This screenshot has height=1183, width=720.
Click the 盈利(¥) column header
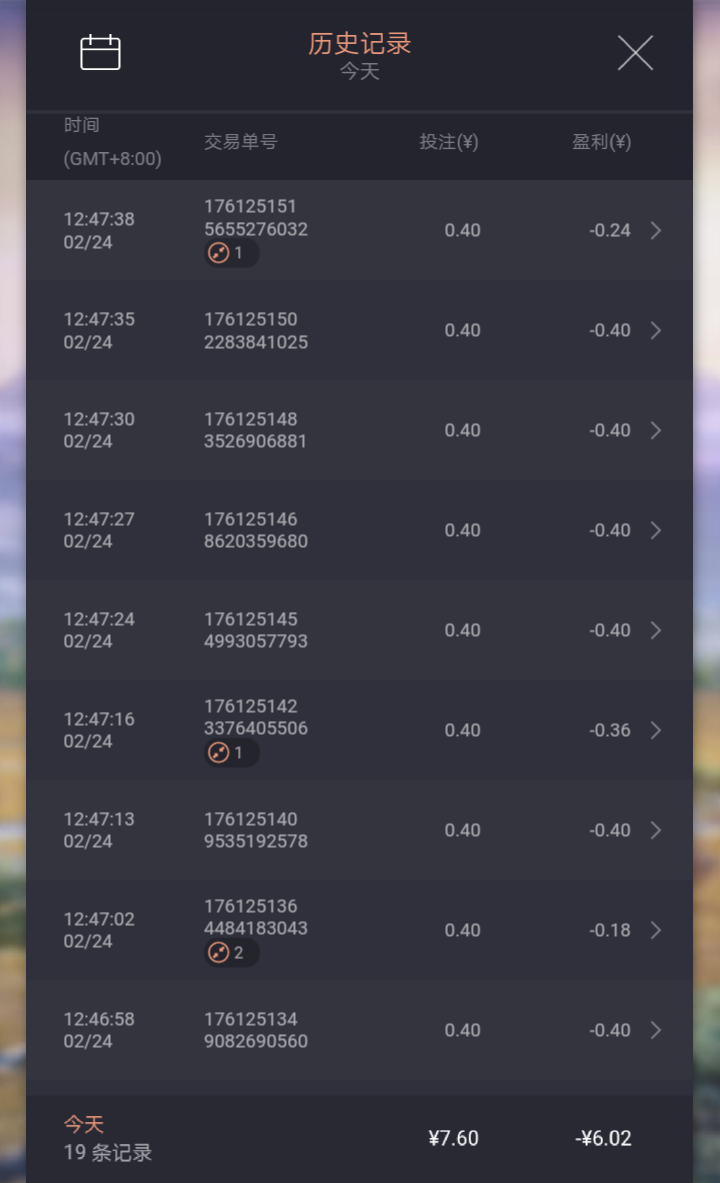pyautogui.click(x=601, y=142)
